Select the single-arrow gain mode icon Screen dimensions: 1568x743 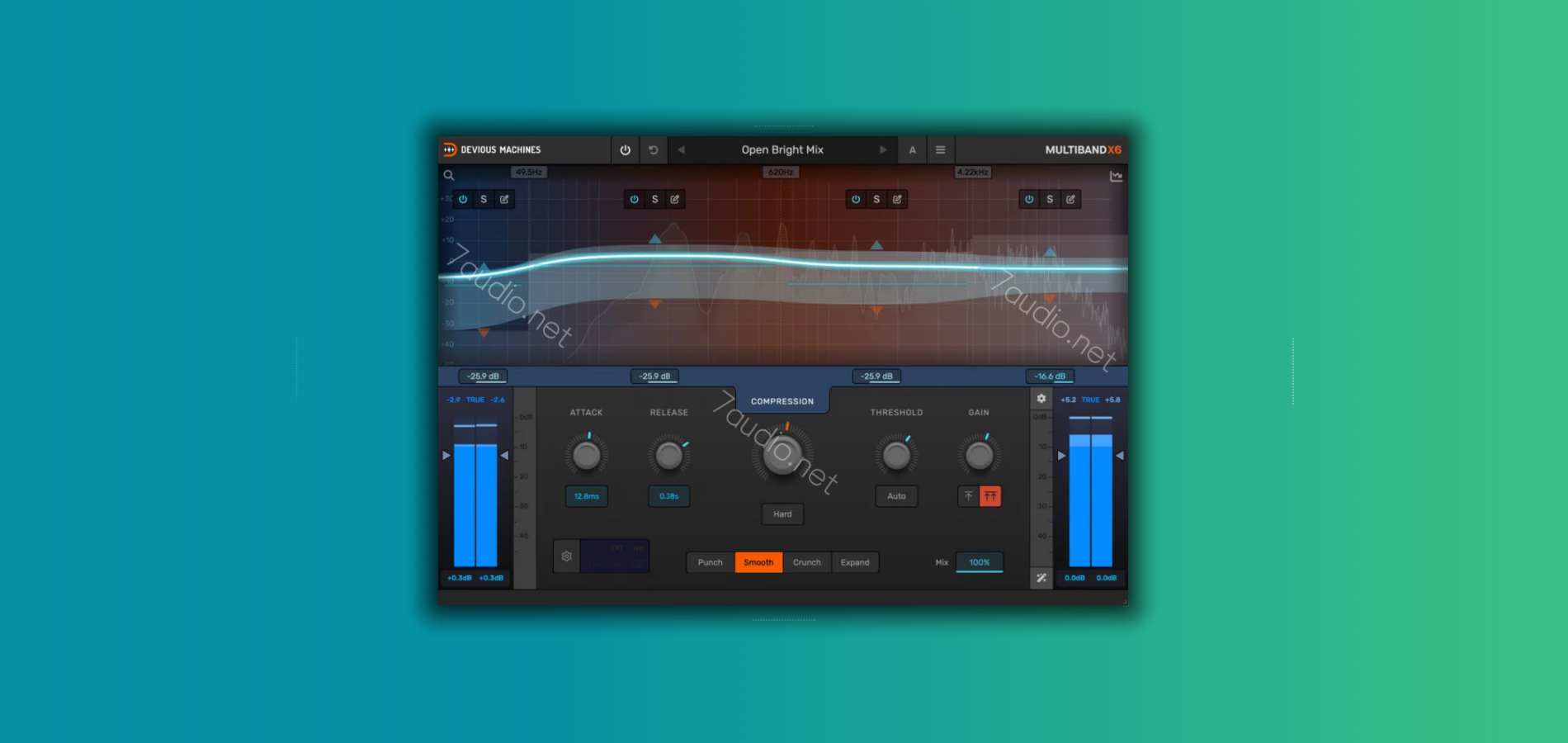click(x=969, y=496)
